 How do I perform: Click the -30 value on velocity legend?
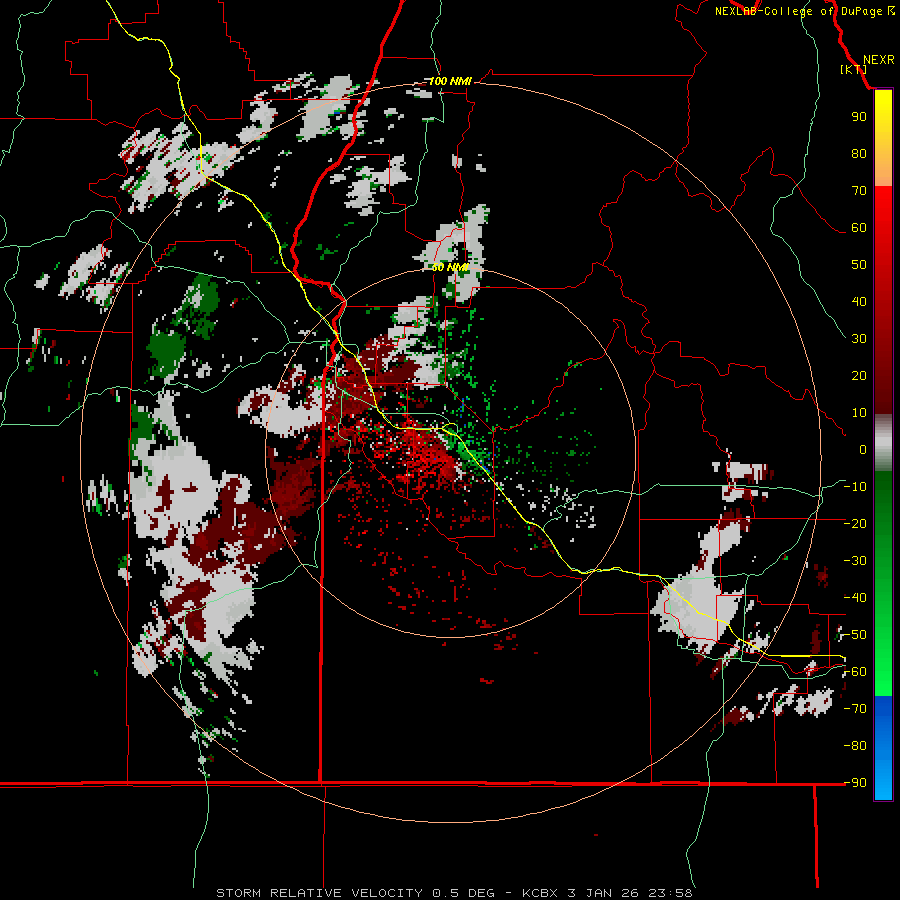click(x=855, y=561)
